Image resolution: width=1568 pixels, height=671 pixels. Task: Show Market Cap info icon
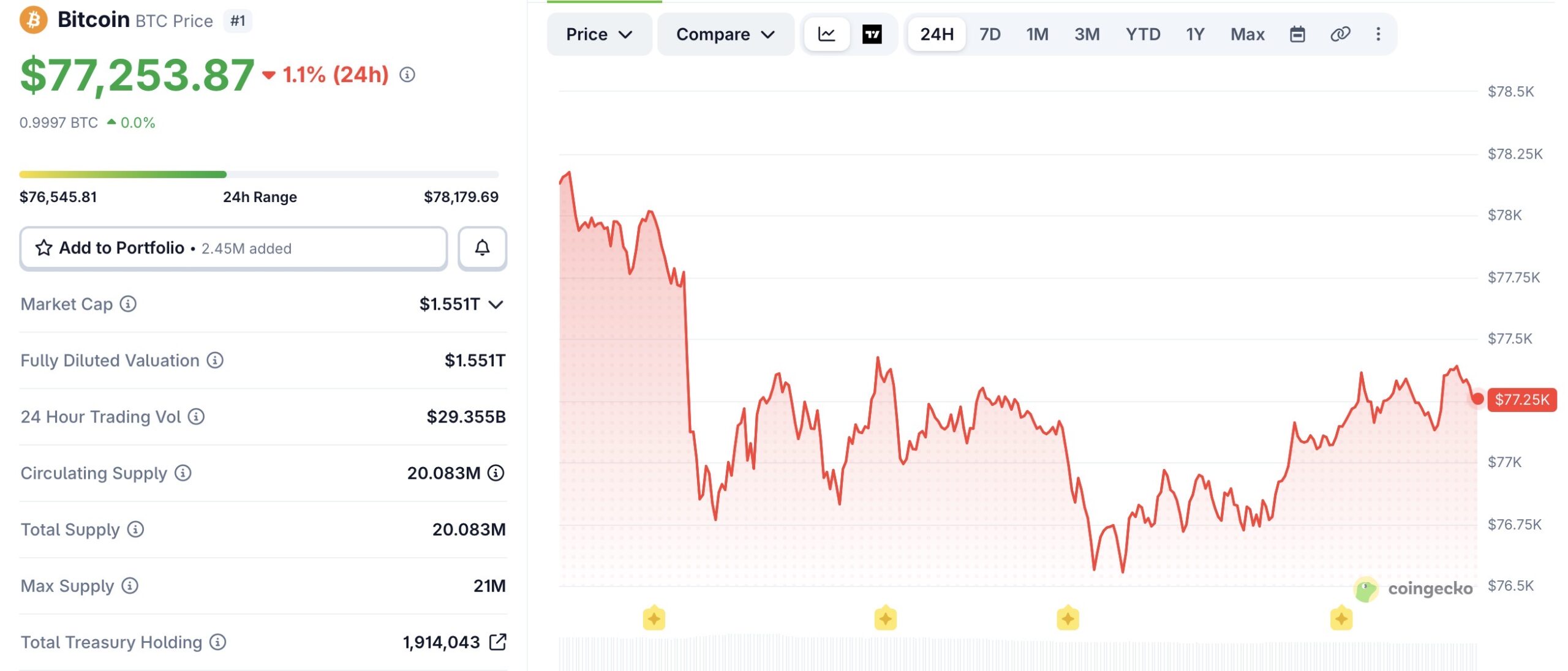point(128,304)
